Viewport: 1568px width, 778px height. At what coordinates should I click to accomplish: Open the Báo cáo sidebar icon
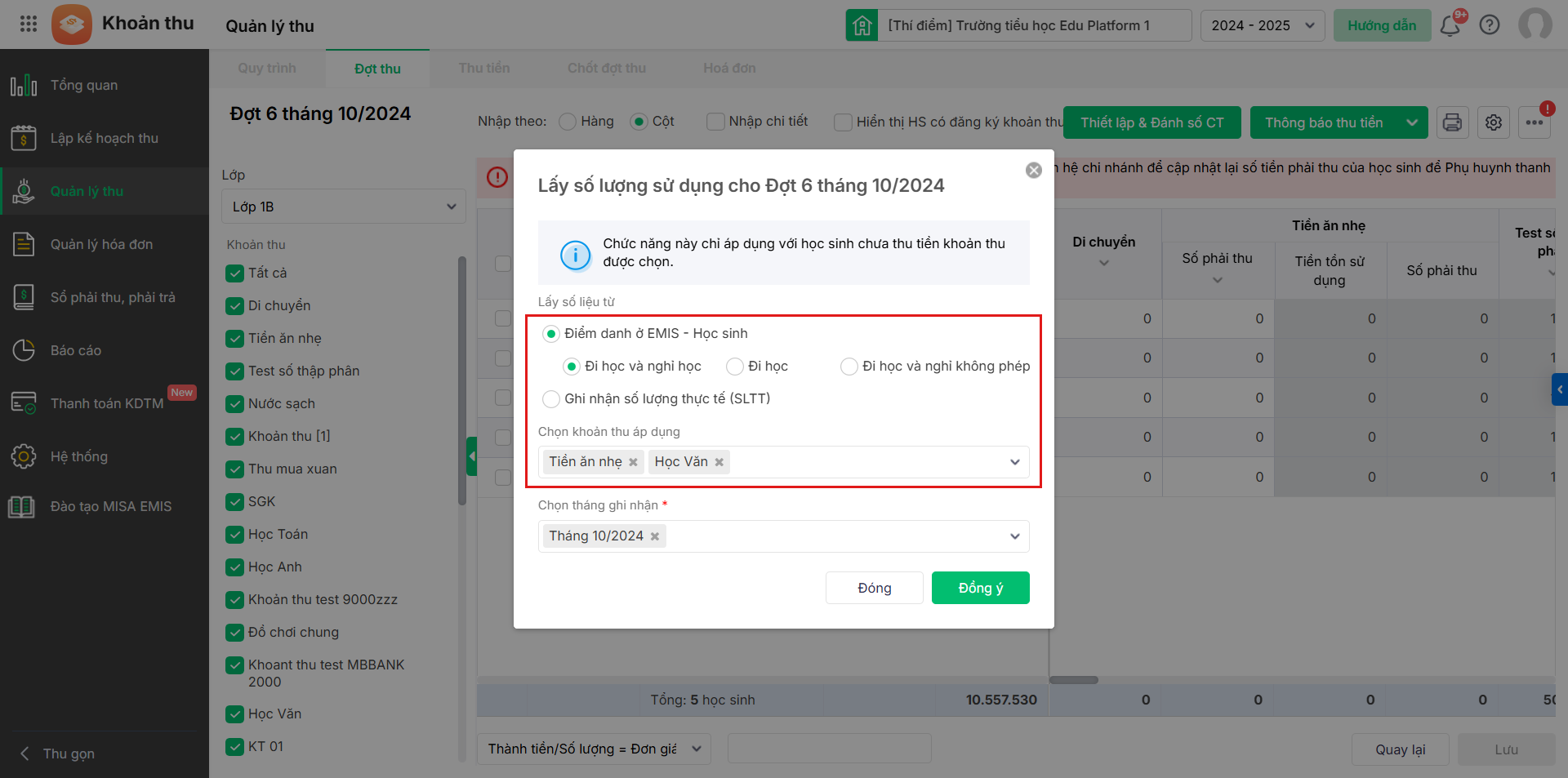tap(24, 350)
